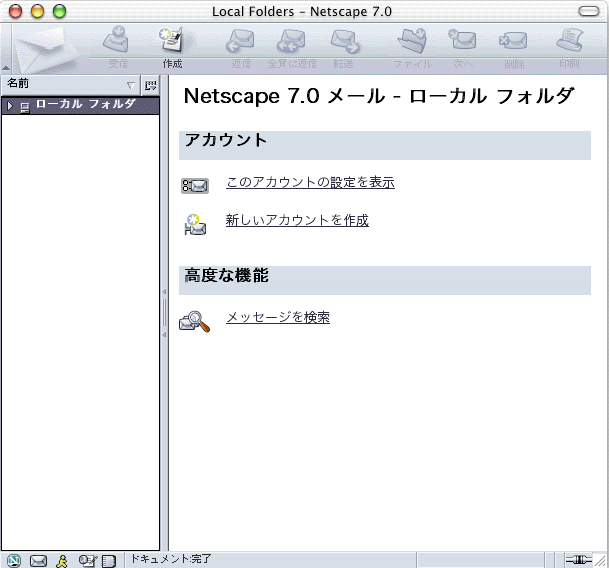This screenshot has height=568, width=609.
Task: Click the account settings envelope icon
Action: (x=195, y=186)
